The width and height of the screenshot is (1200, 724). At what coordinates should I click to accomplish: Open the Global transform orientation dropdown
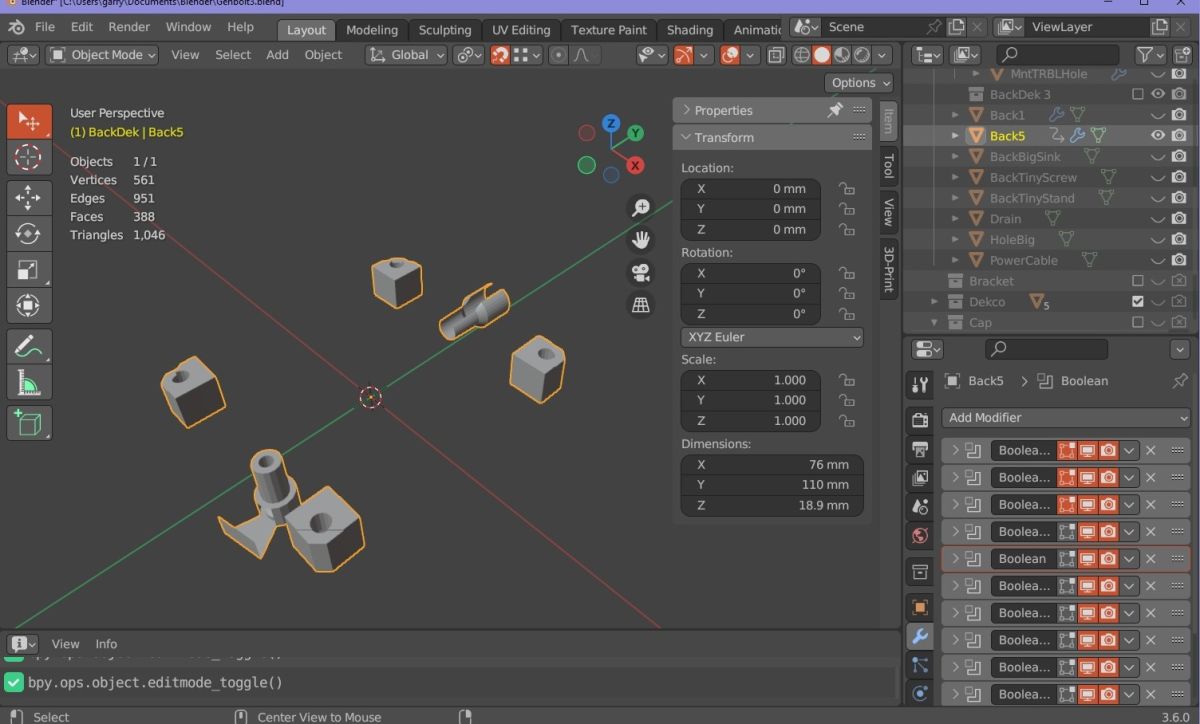tap(405, 55)
